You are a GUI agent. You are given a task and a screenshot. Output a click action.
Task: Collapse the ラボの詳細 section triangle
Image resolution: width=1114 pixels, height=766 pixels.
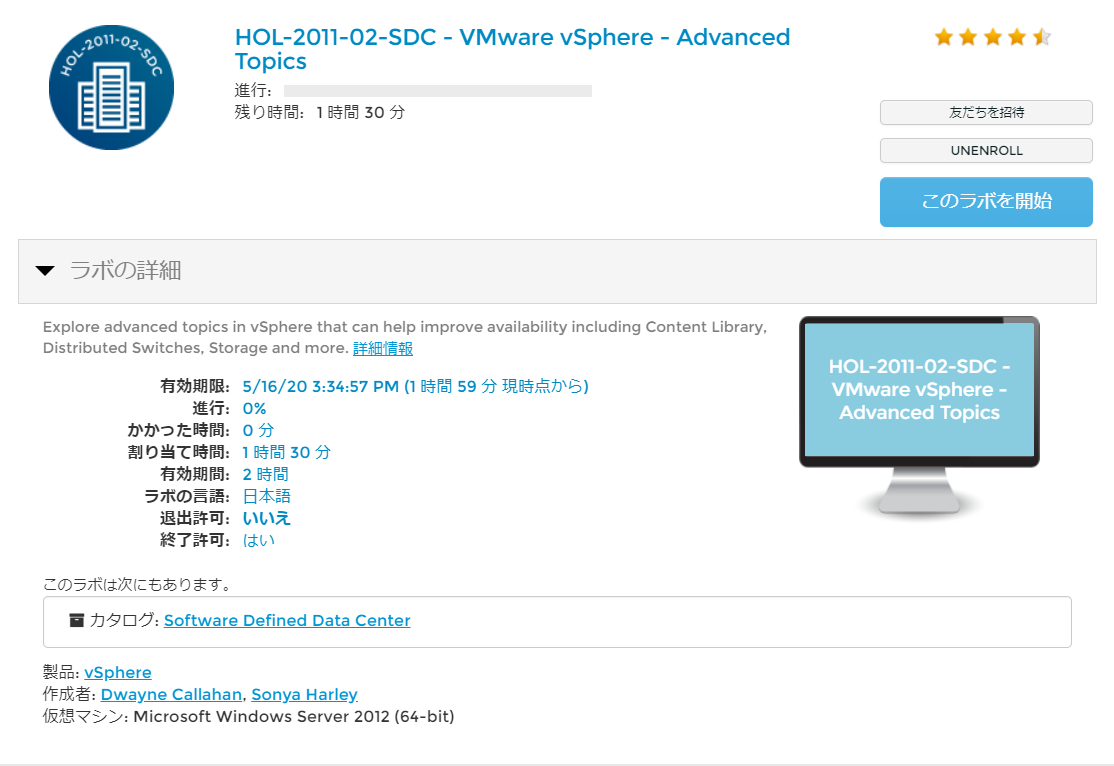click(45, 271)
